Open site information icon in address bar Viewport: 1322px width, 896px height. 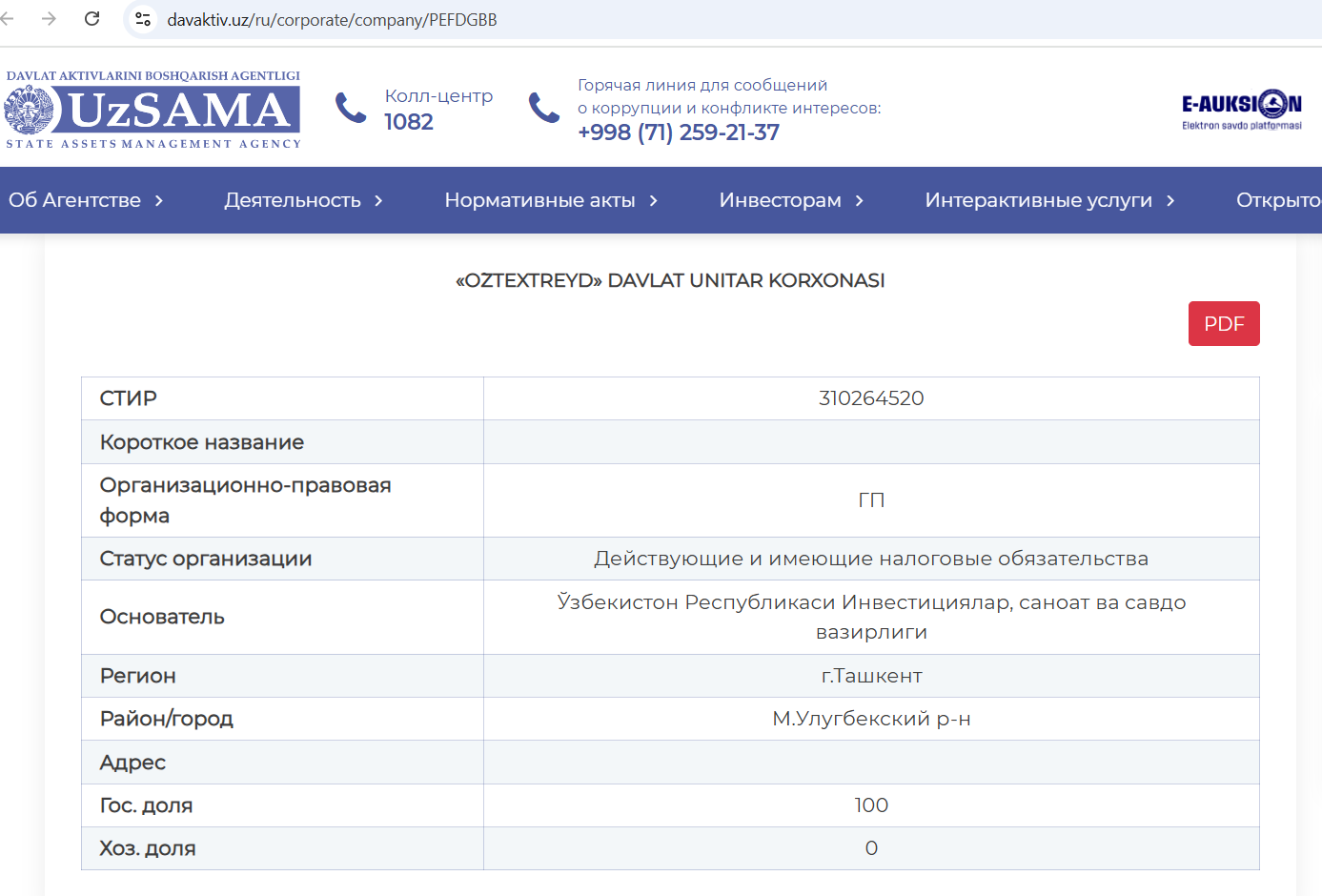[143, 19]
